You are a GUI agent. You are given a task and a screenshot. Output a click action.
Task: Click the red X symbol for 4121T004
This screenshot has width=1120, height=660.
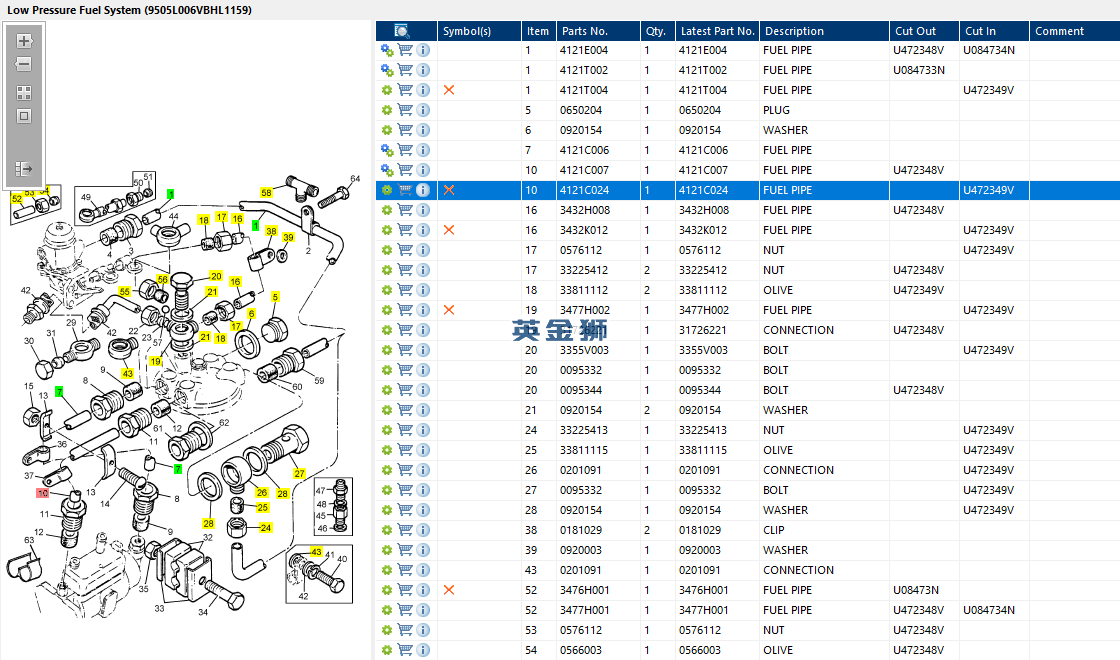click(449, 90)
